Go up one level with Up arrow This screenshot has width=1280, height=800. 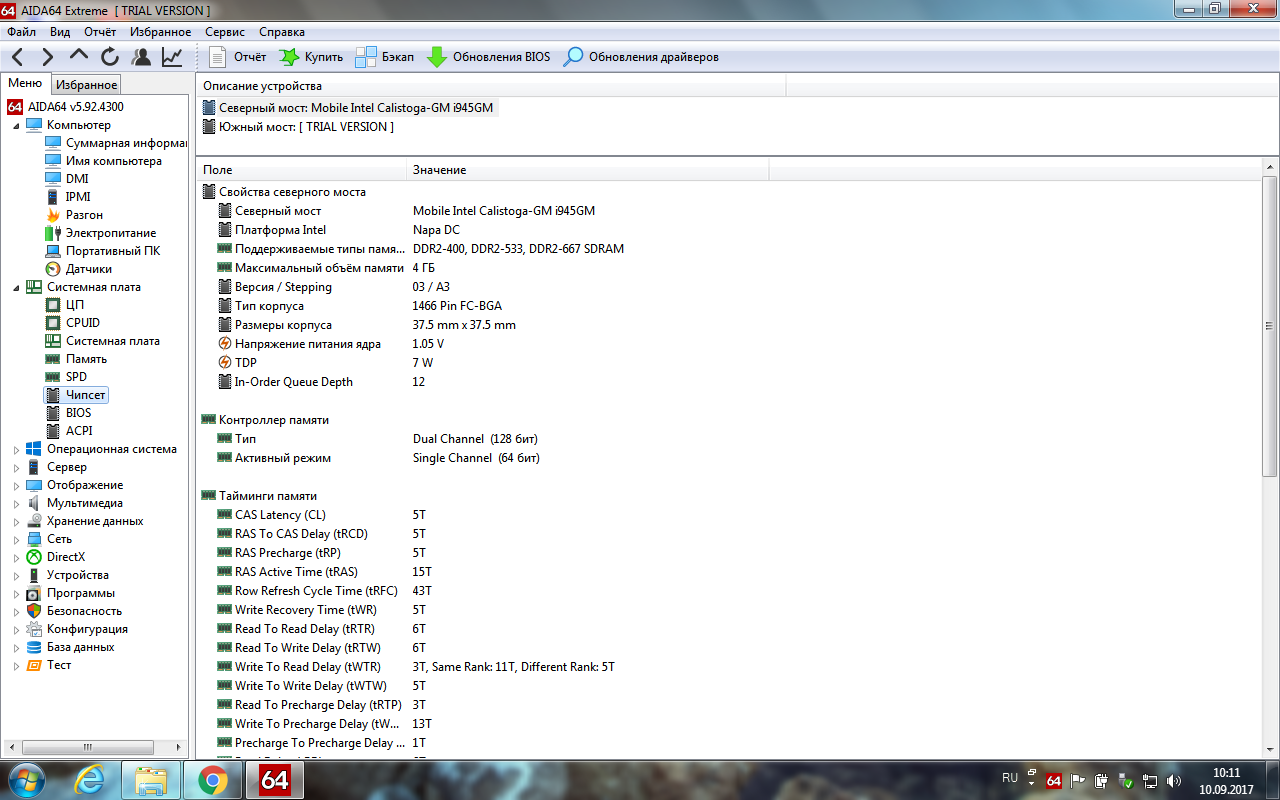[79, 57]
